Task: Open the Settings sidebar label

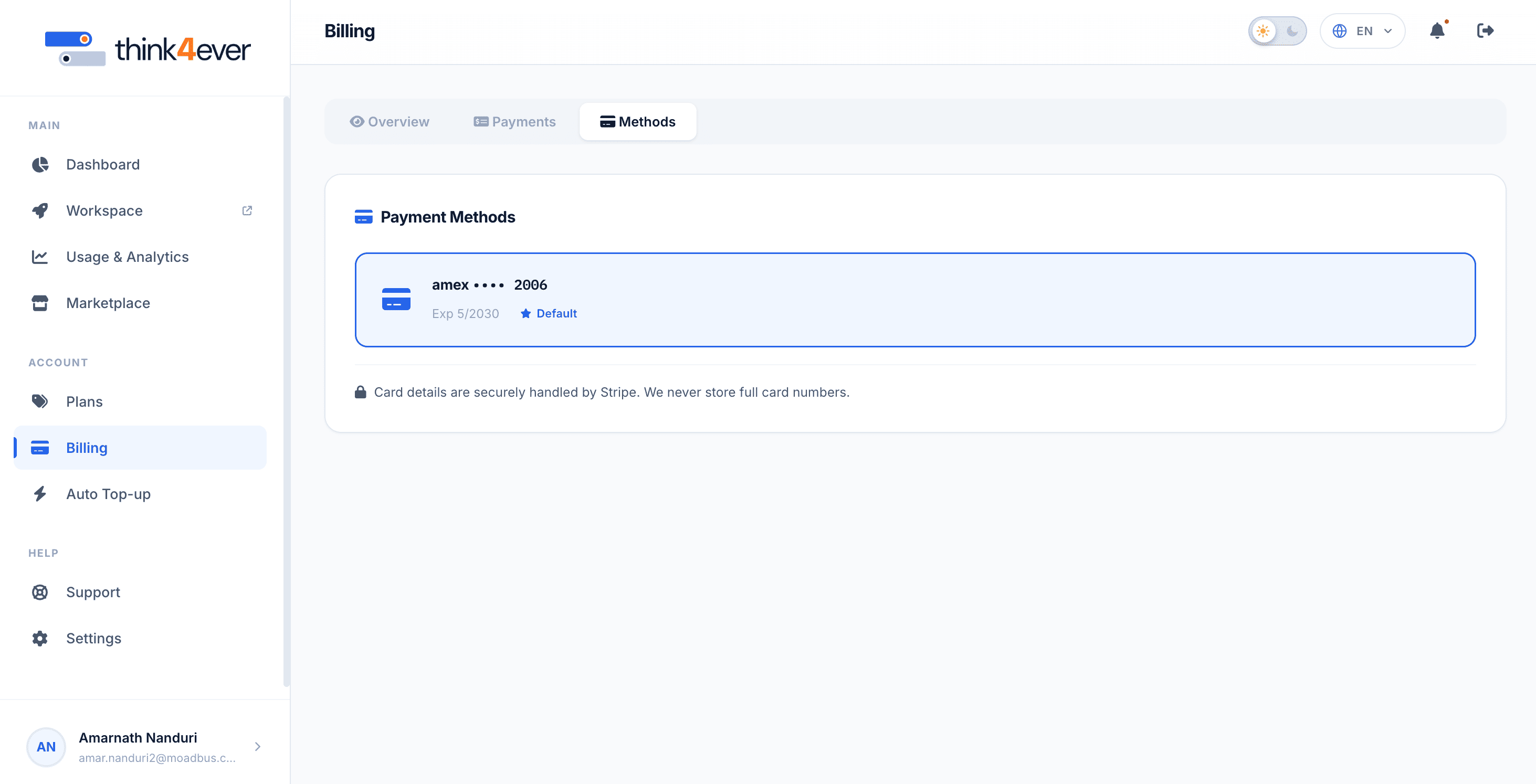Action: (93, 639)
